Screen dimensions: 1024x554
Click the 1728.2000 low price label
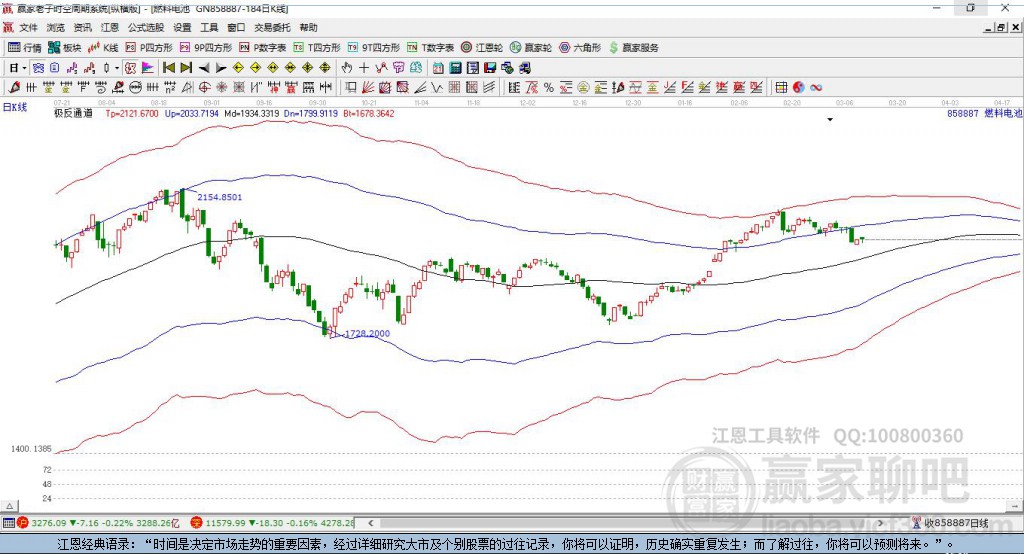tap(367, 333)
